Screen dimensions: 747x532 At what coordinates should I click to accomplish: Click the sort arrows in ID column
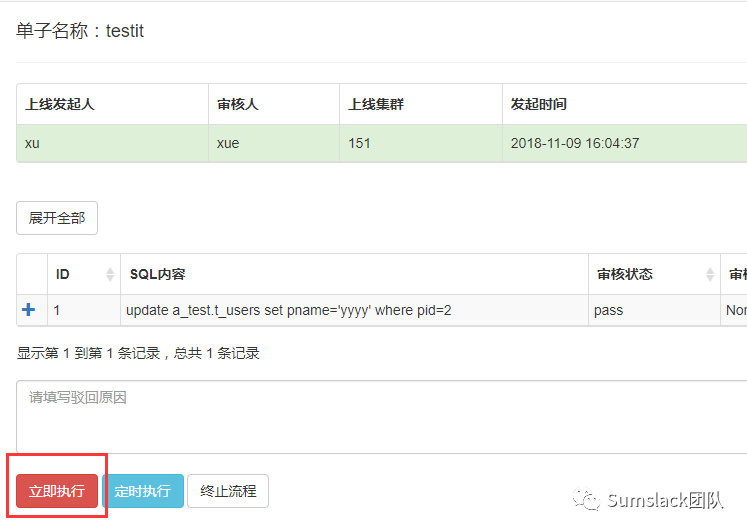click(110, 275)
